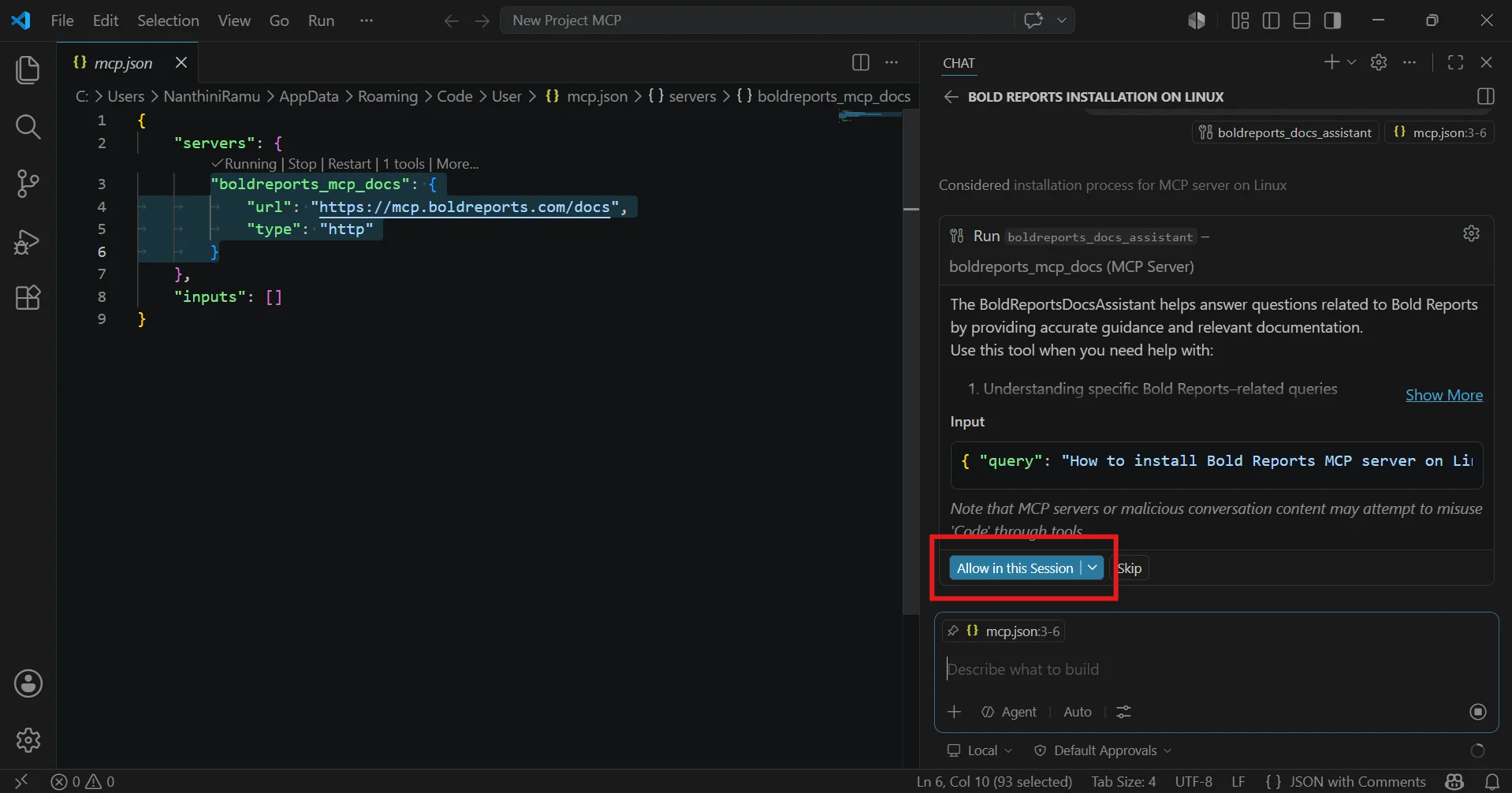Open the Auto model picker
This screenshot has height=793, width=1512.
point(1078,712)
